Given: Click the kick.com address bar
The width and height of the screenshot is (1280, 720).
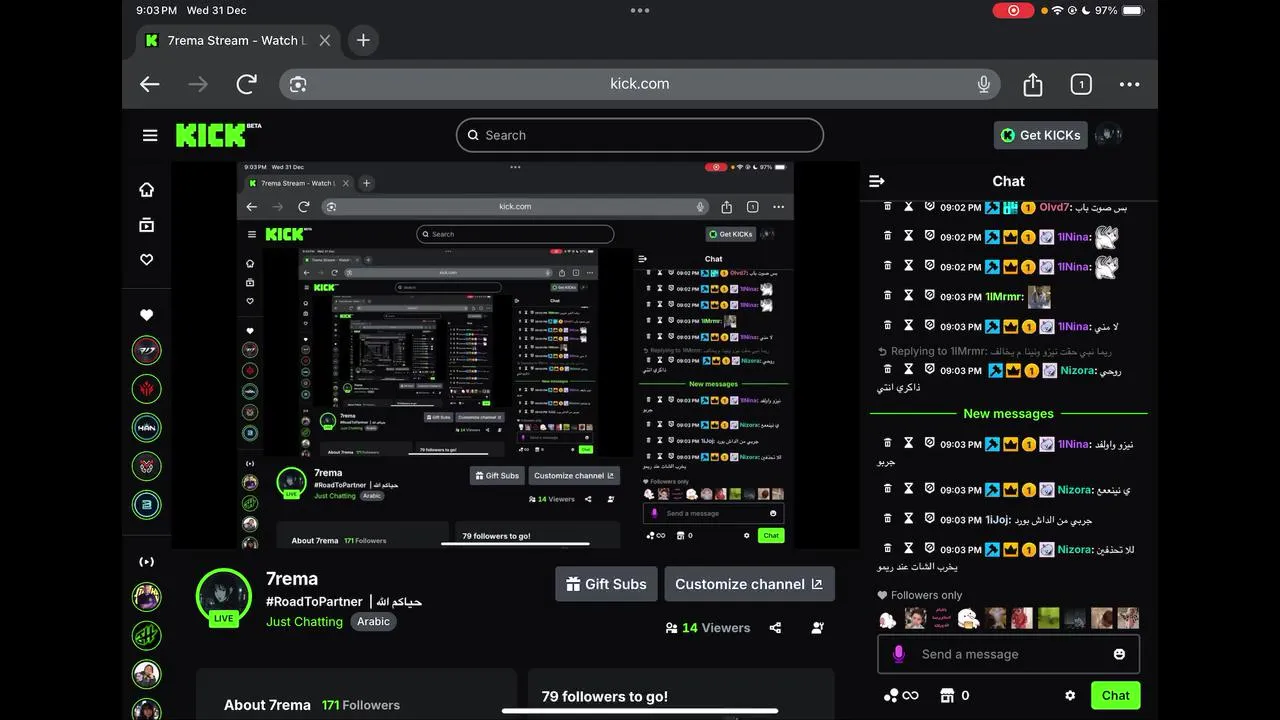Looking at the screenshot, I should point(640,84).
